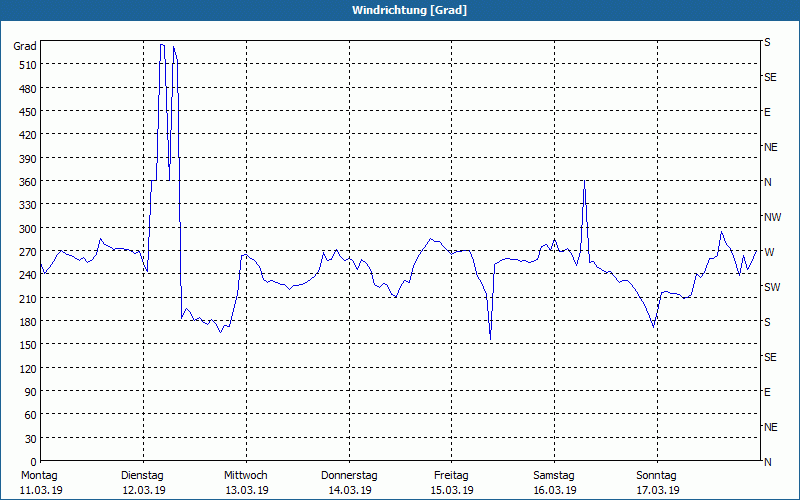Select the Dienstag day label
Viewport: 800px width, 500px height.
pos(142,476)
